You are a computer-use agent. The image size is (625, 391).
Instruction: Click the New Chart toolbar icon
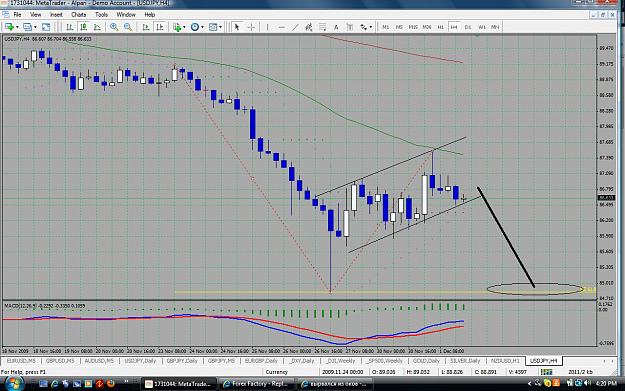coord(9,27)
